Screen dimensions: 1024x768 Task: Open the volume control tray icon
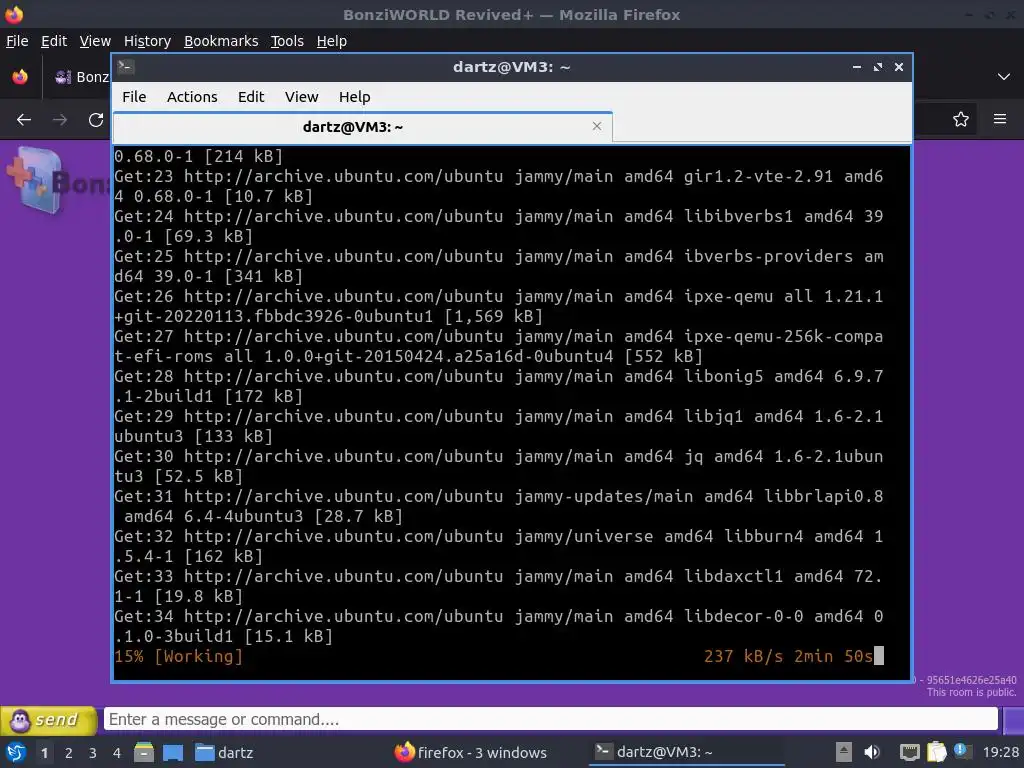[872, 752]
